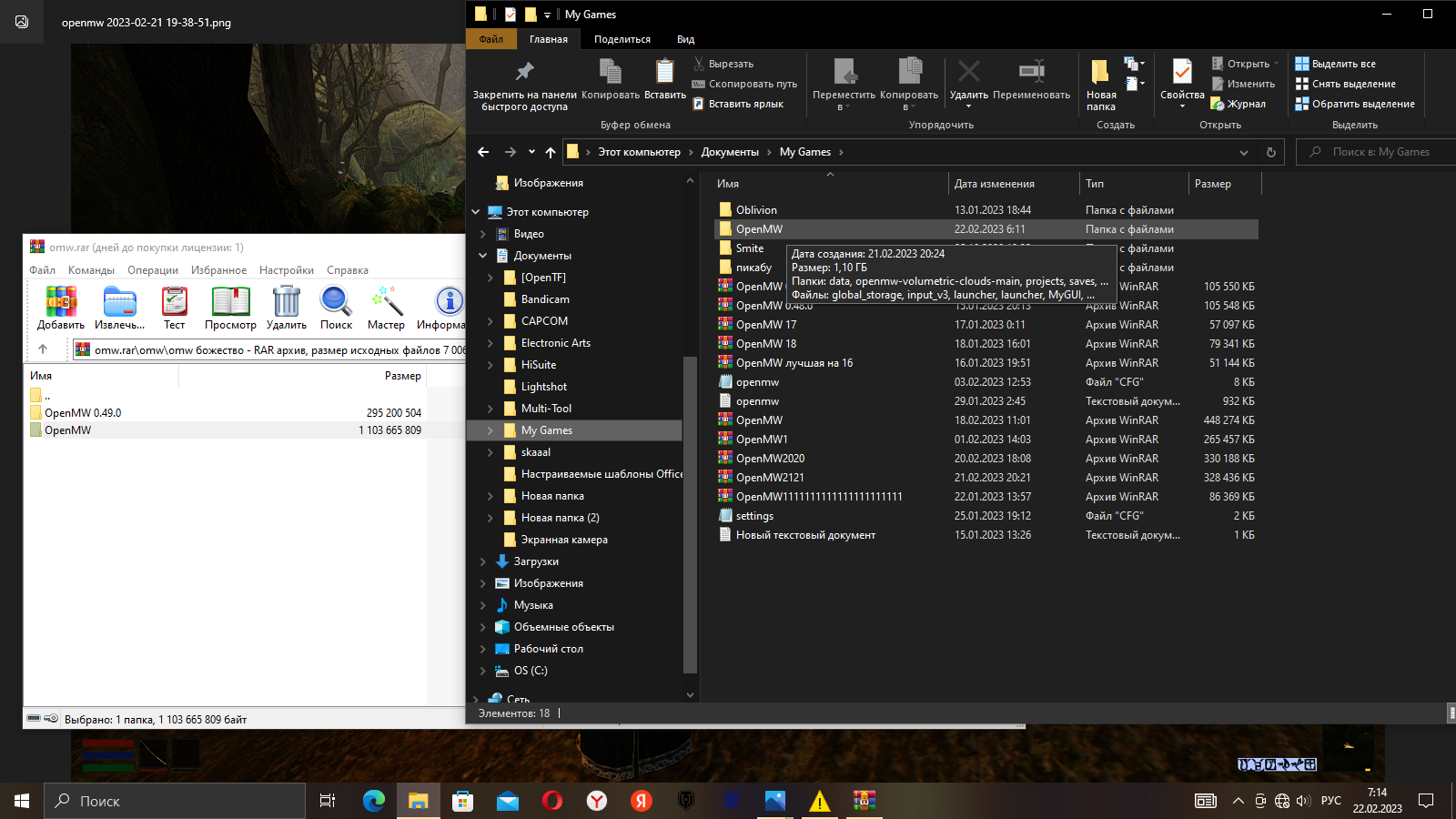The height and width of the screenshot is (819, 1456).
Task: Open Файл tab in Explorer
Action: click(x=491, y=39)
